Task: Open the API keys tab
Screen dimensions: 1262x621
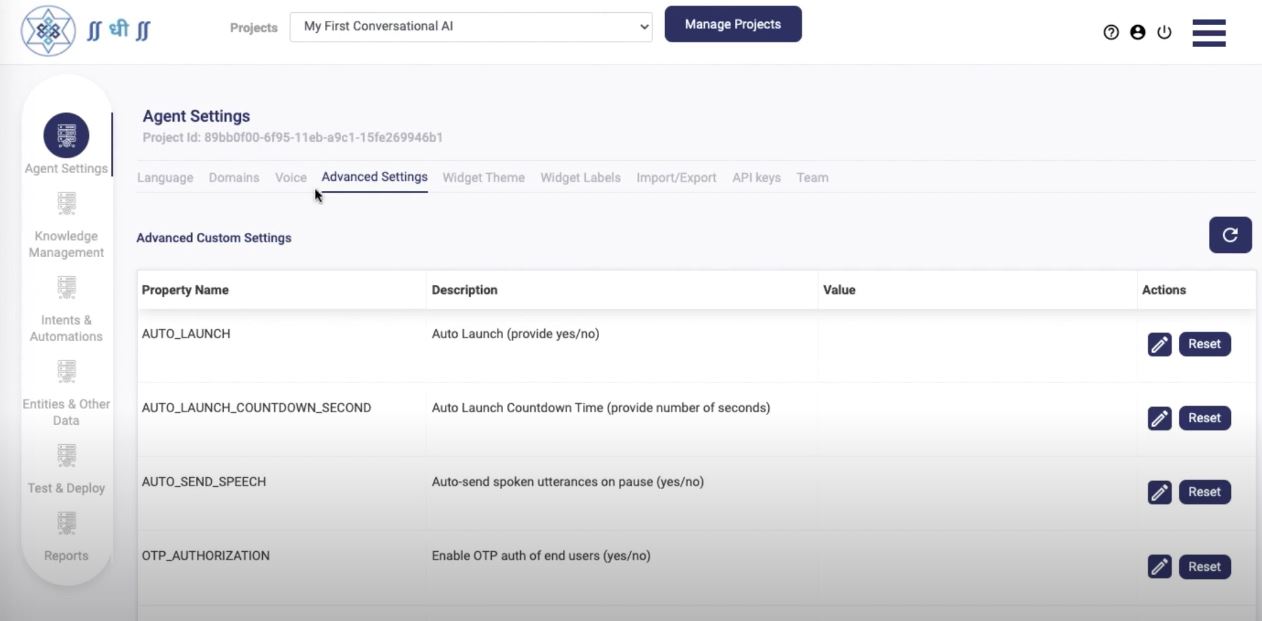Action: pyautogui.click(x=756, y=178)
